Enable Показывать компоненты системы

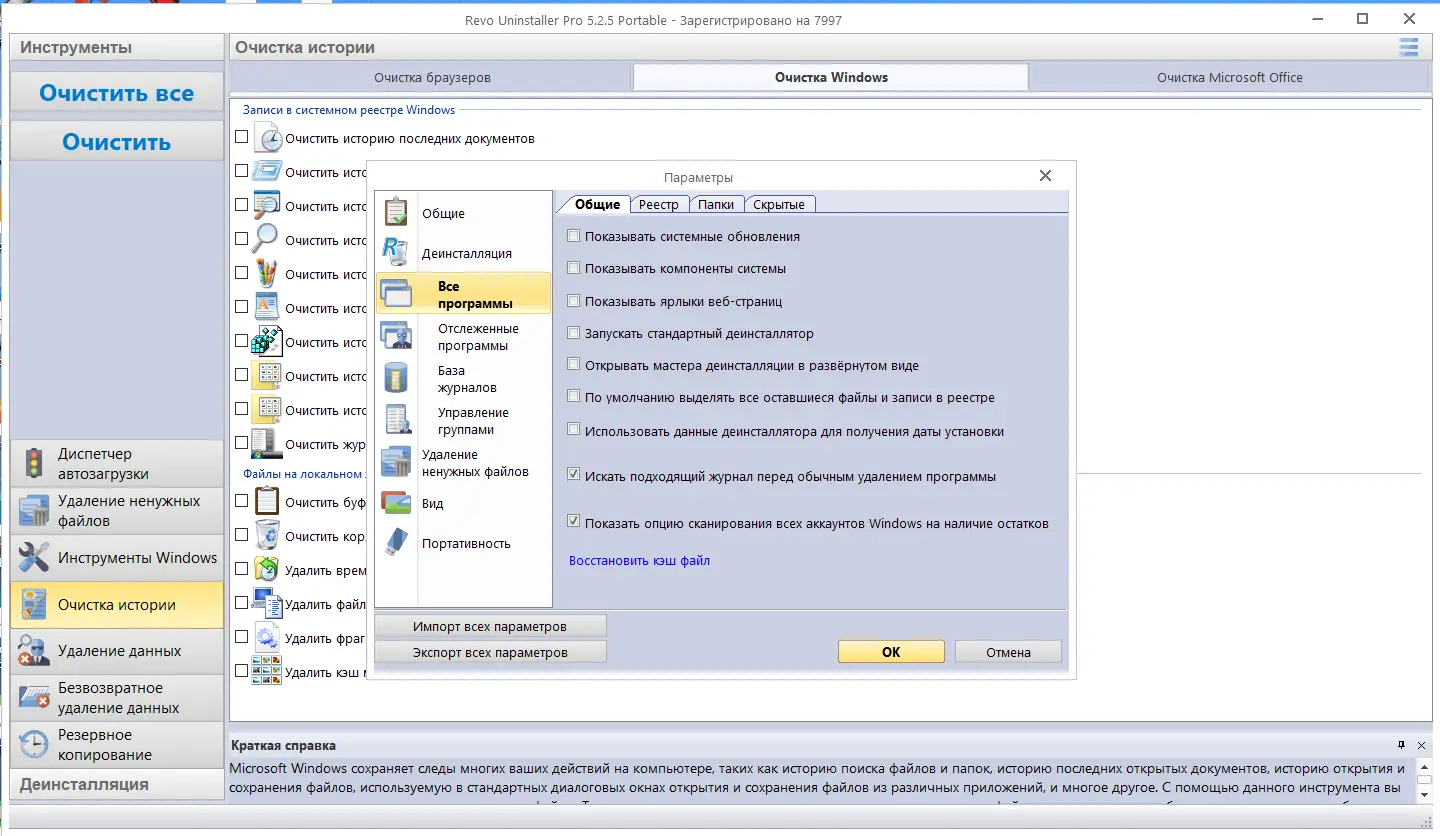point(574,268)
